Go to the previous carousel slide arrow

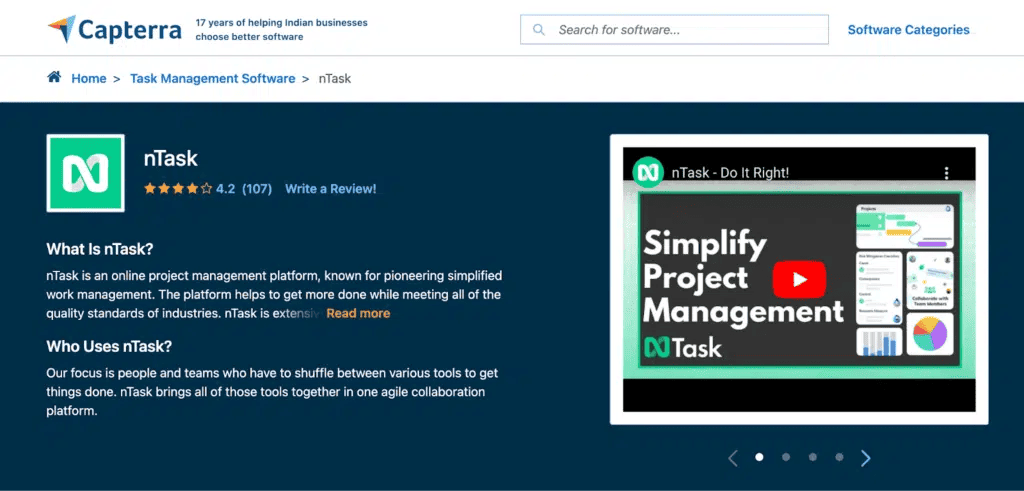[x=733, y=458]
